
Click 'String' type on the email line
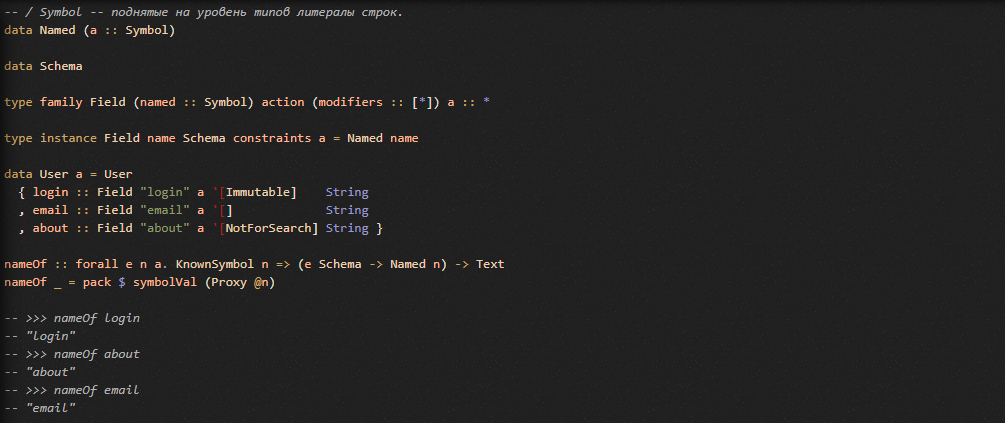[x=347, y=210]
